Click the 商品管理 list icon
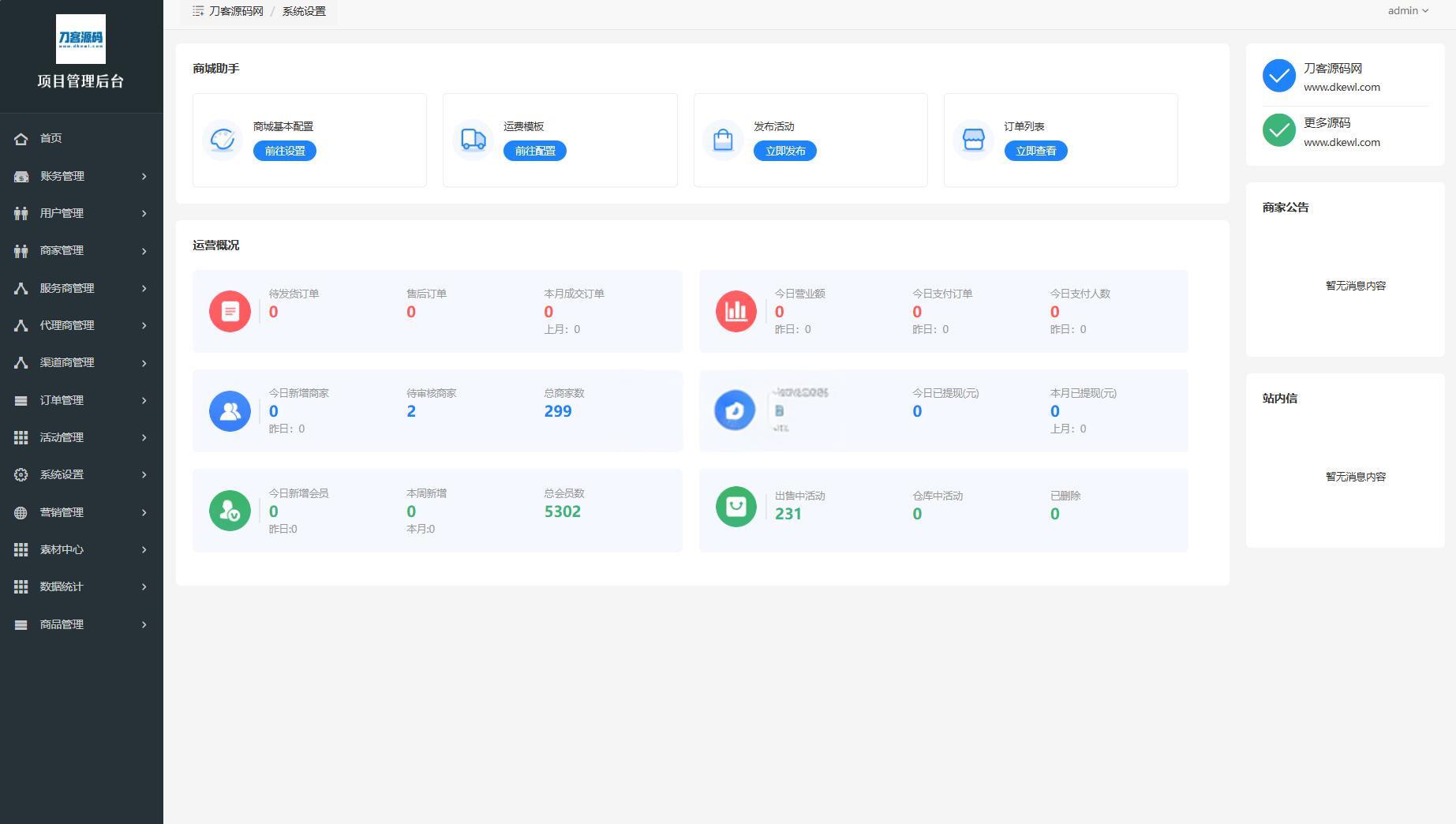The image size is (1456, 824). click(21, 624)
